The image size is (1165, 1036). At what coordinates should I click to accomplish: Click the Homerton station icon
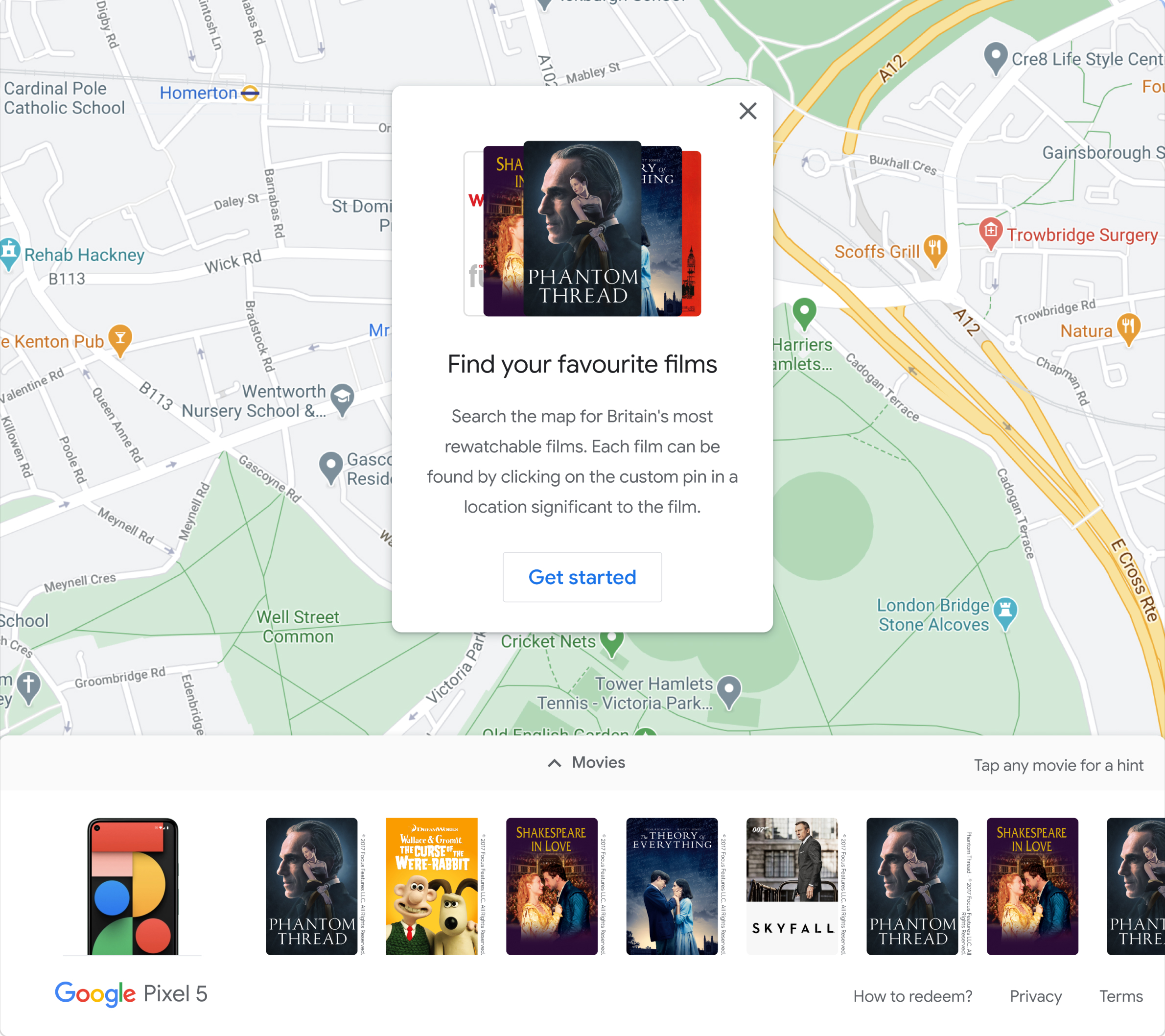click(250, 93)
